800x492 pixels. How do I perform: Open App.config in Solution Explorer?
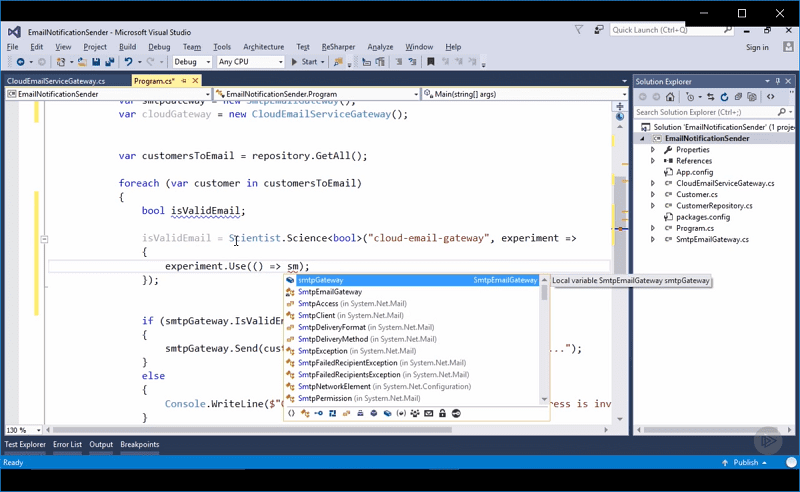click(x=694, y=172)
